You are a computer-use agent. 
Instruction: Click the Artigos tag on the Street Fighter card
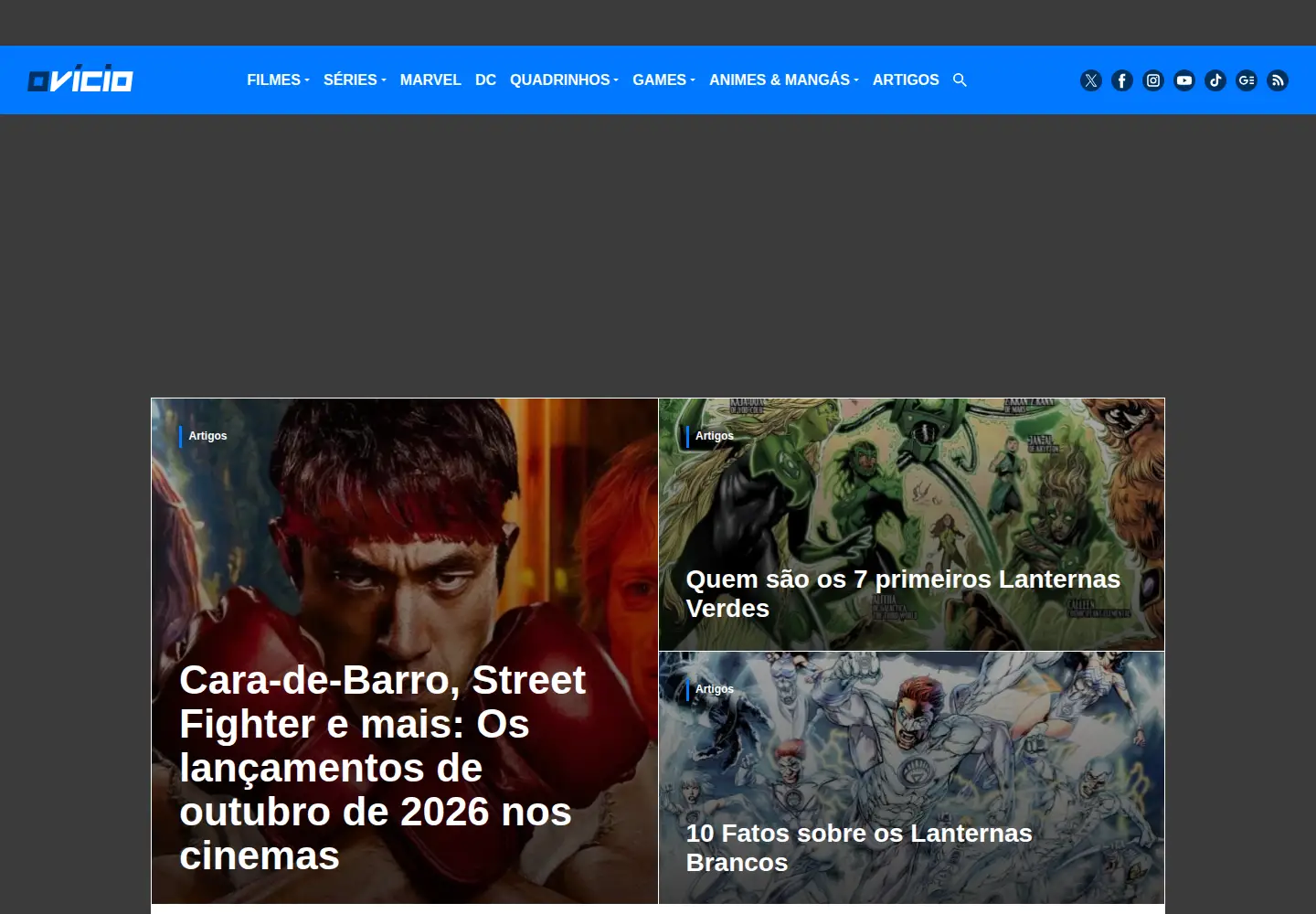(207, 436)
